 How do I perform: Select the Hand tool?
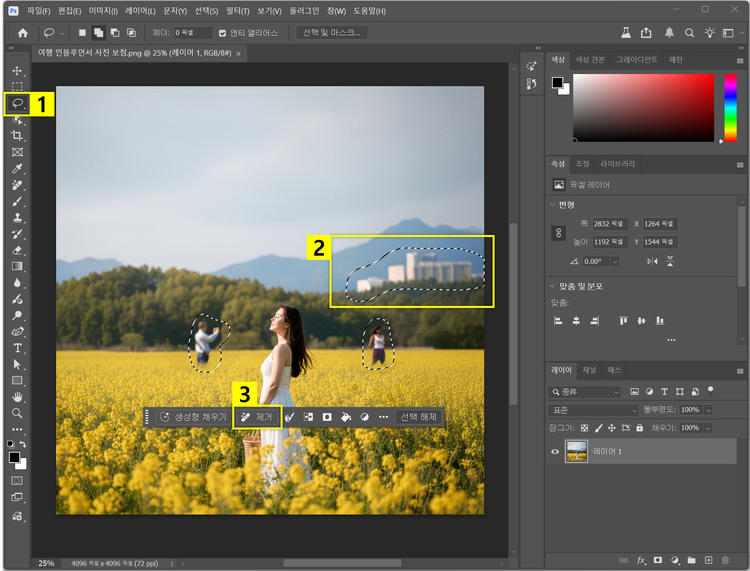click(x=17, y=396)
